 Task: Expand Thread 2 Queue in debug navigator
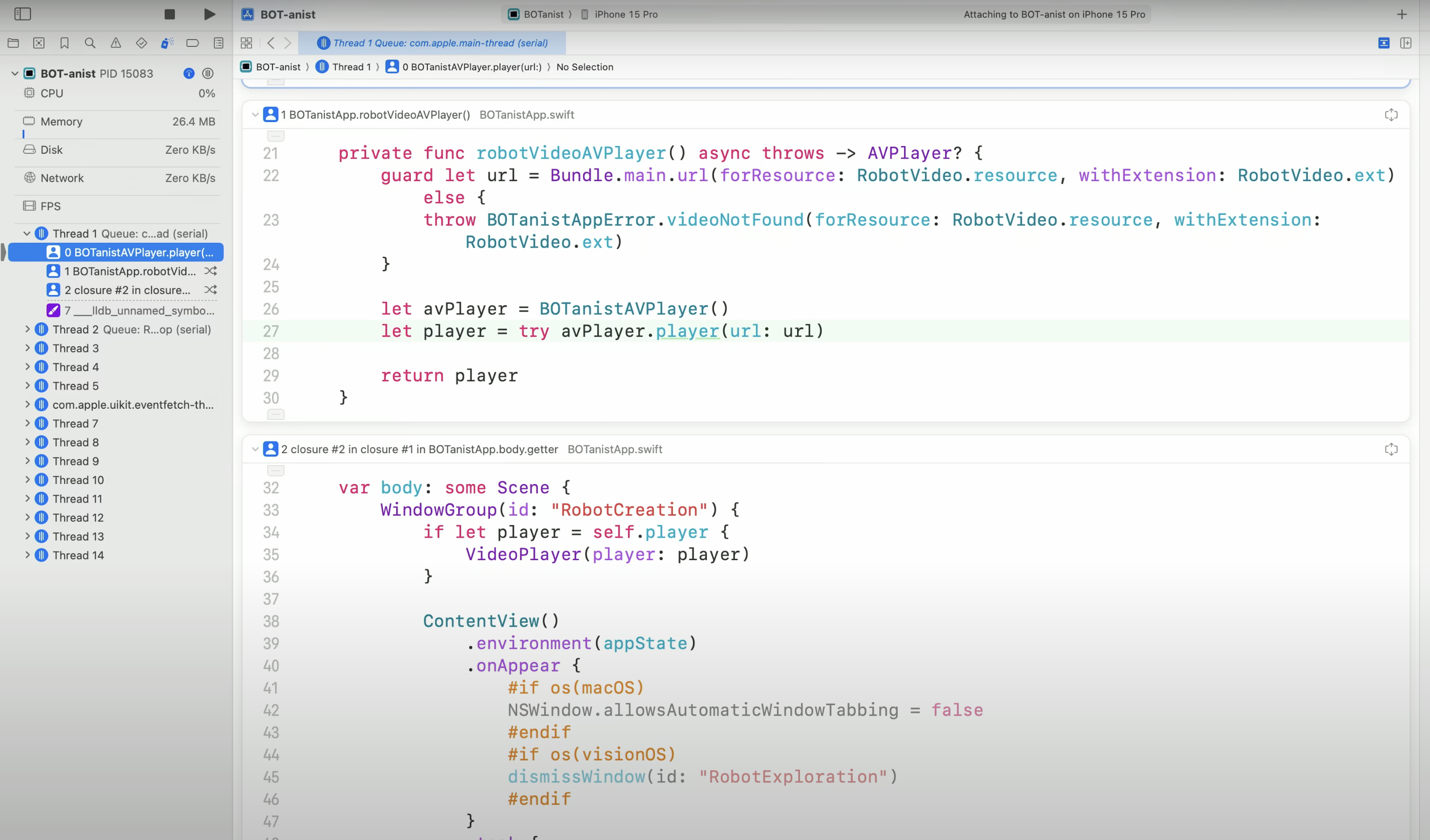point(27,329)
